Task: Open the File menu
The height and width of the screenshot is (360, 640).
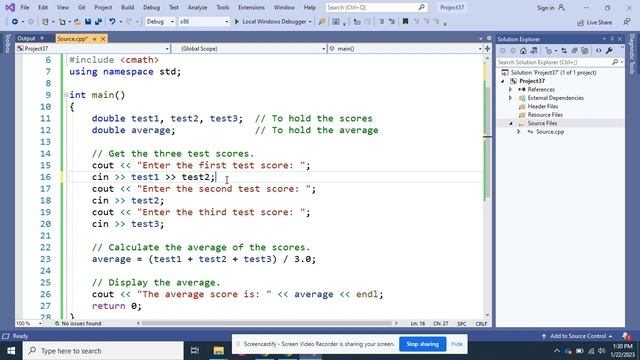Action: point(24,7)
